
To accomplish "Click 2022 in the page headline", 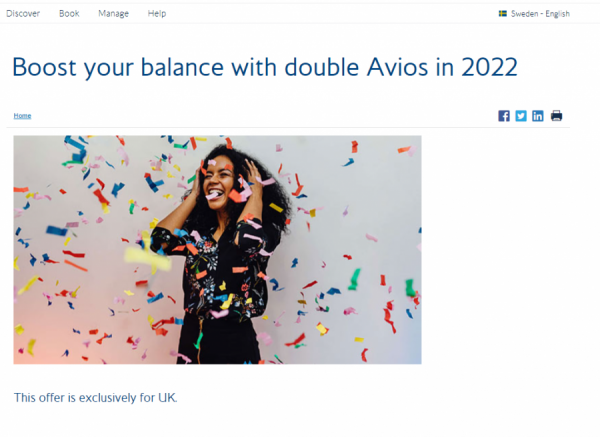I will (489, 67).
